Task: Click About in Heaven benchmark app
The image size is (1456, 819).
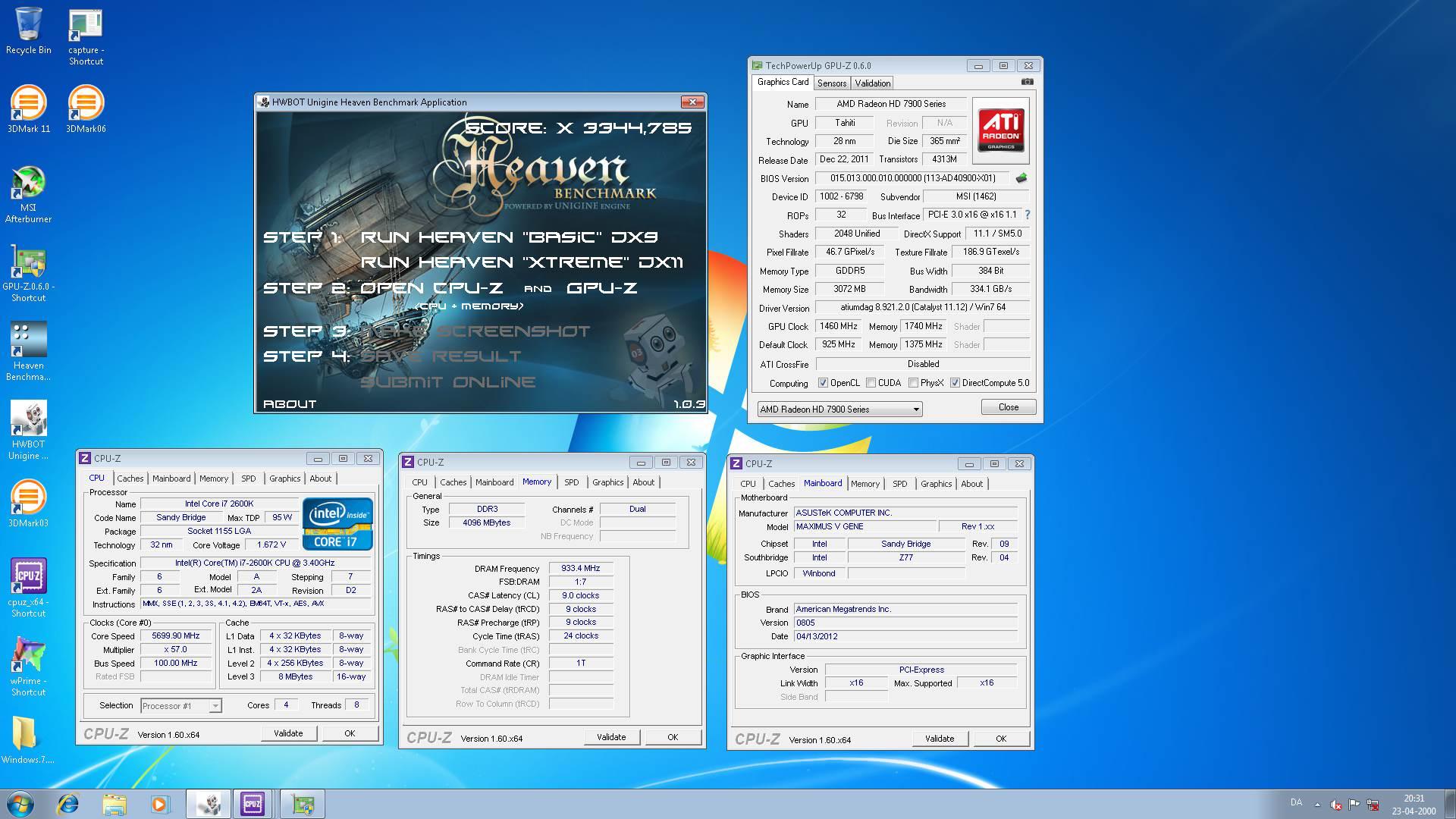Action: click(x=290, y=404)
